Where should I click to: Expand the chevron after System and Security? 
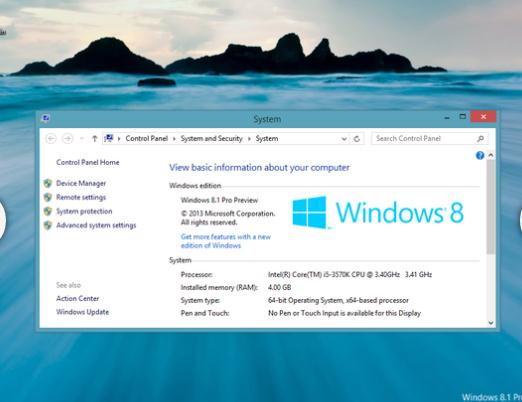point(249,139)
